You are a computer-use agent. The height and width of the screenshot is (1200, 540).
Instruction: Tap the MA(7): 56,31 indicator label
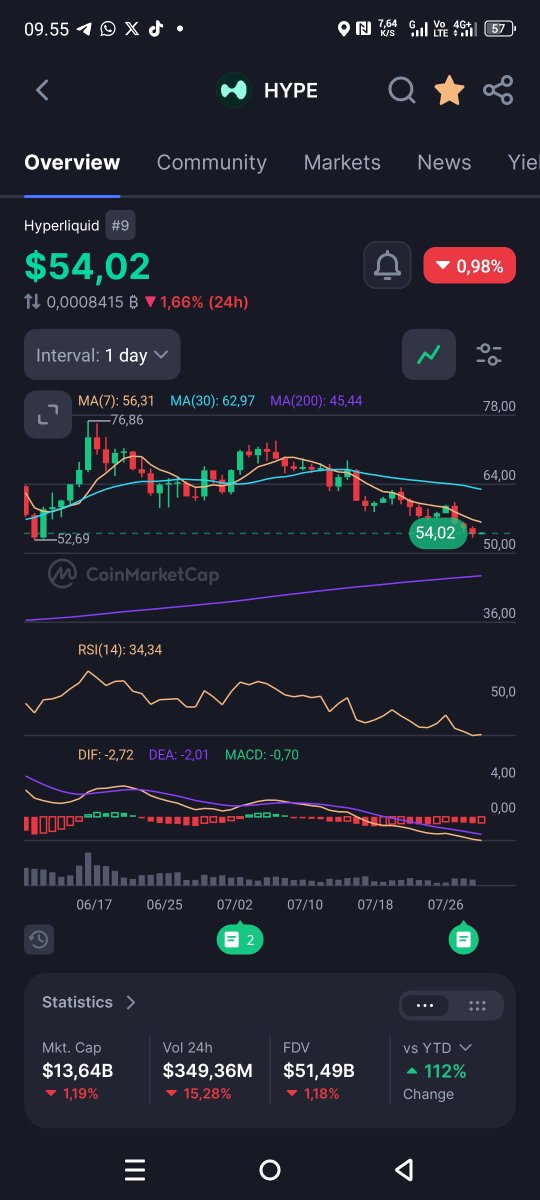tap(116, 400)
